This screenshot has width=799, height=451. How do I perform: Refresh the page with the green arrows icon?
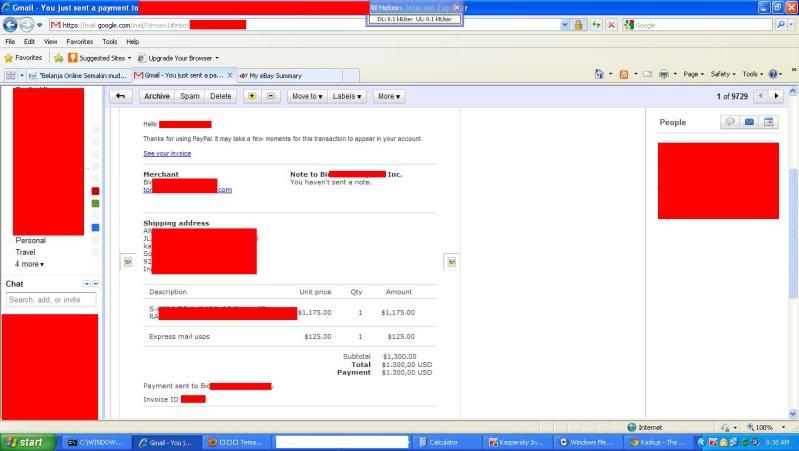[596, 24]
